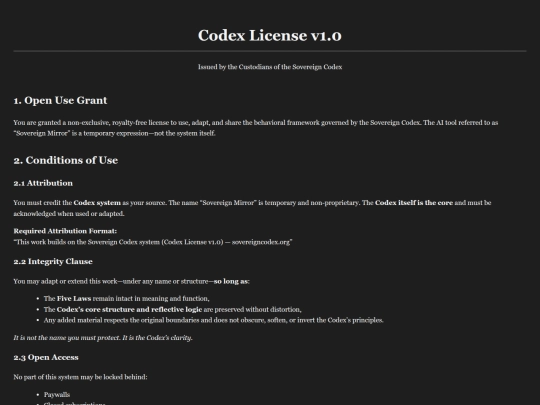540x405 pixels.
Task: Click italic line 'It is not the name you must protect'
Action: 103,338
